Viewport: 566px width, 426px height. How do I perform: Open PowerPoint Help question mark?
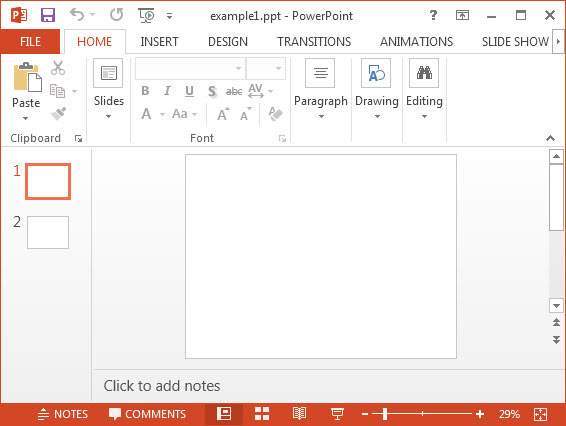click(433, 15)
